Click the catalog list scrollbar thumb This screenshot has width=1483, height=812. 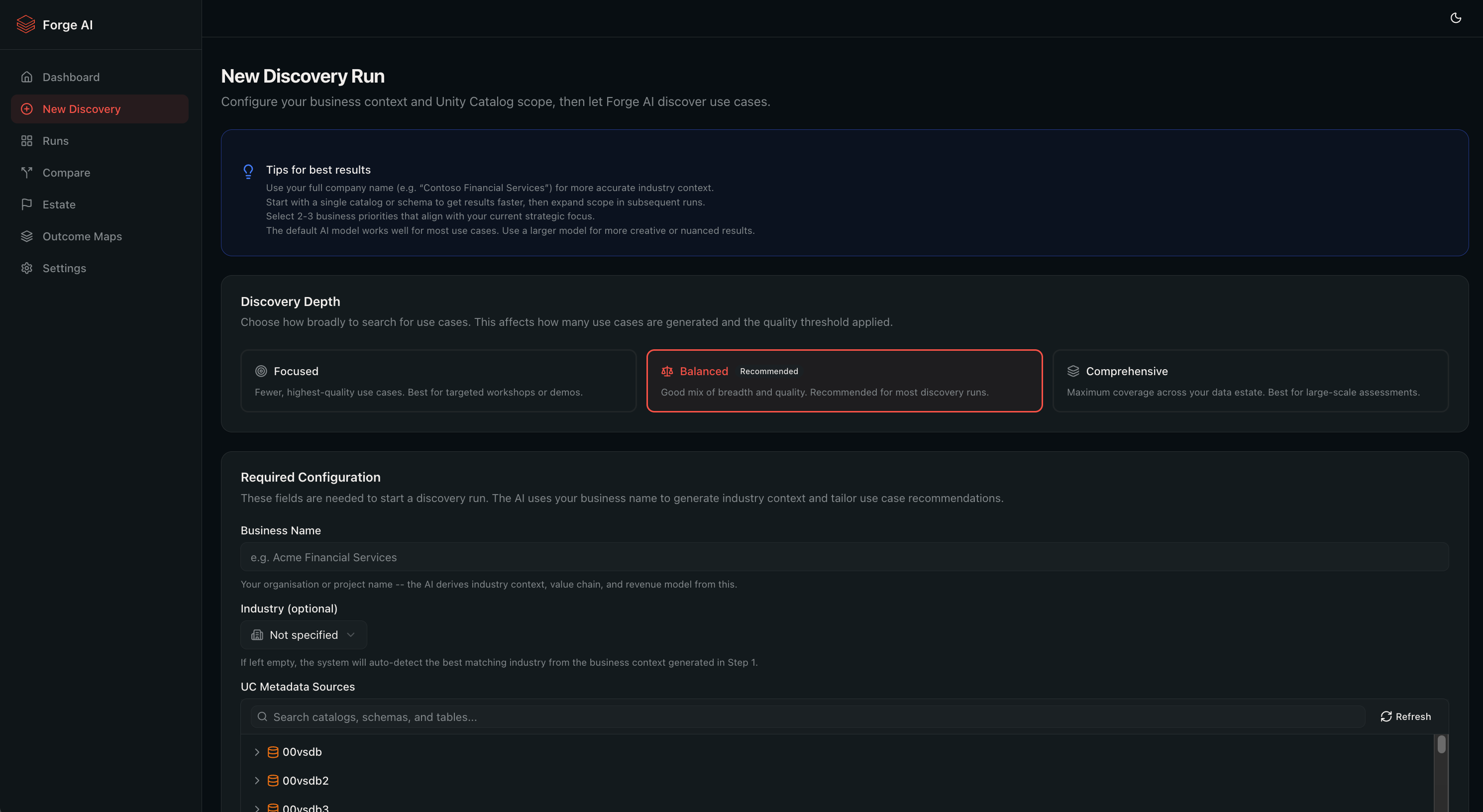[1441, 745]
